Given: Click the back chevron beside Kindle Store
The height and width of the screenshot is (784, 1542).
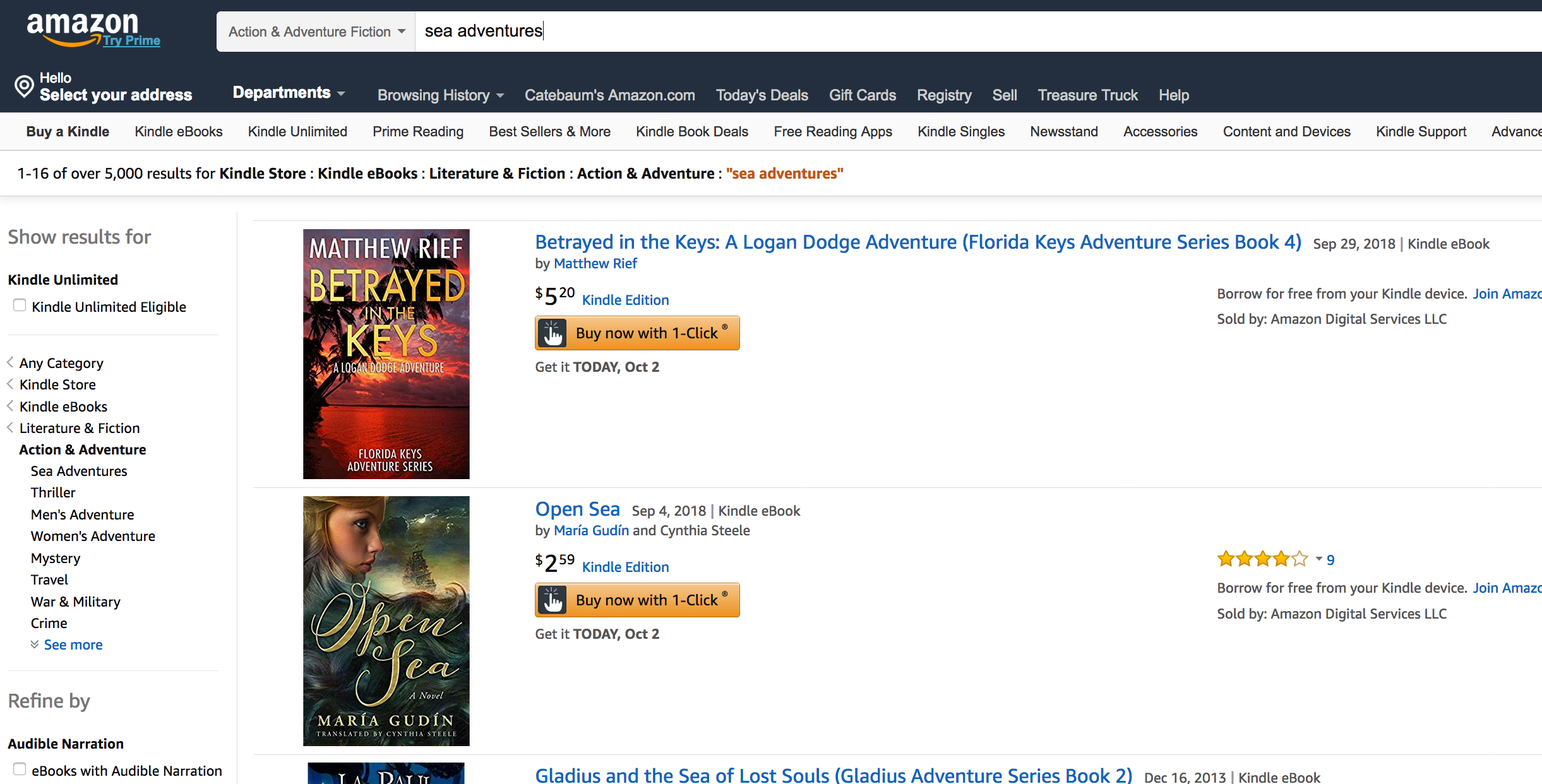Looking at the screenshot, I should point(10,384).
